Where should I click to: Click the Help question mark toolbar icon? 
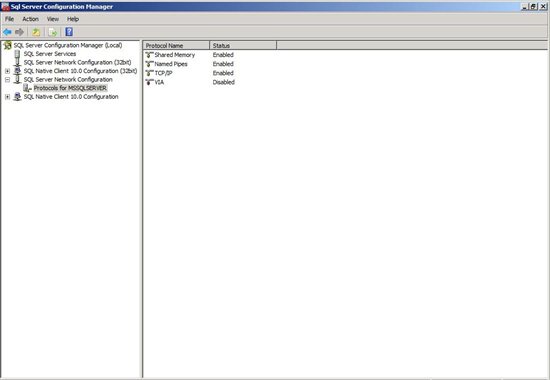[x=69, y=32]
